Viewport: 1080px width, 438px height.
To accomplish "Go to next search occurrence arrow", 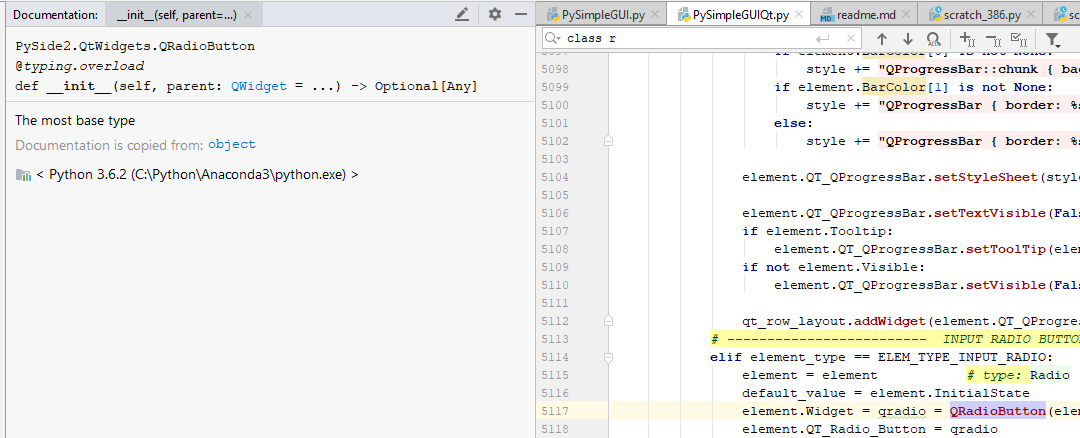I will pyautogui.click(x=908, y=39).
